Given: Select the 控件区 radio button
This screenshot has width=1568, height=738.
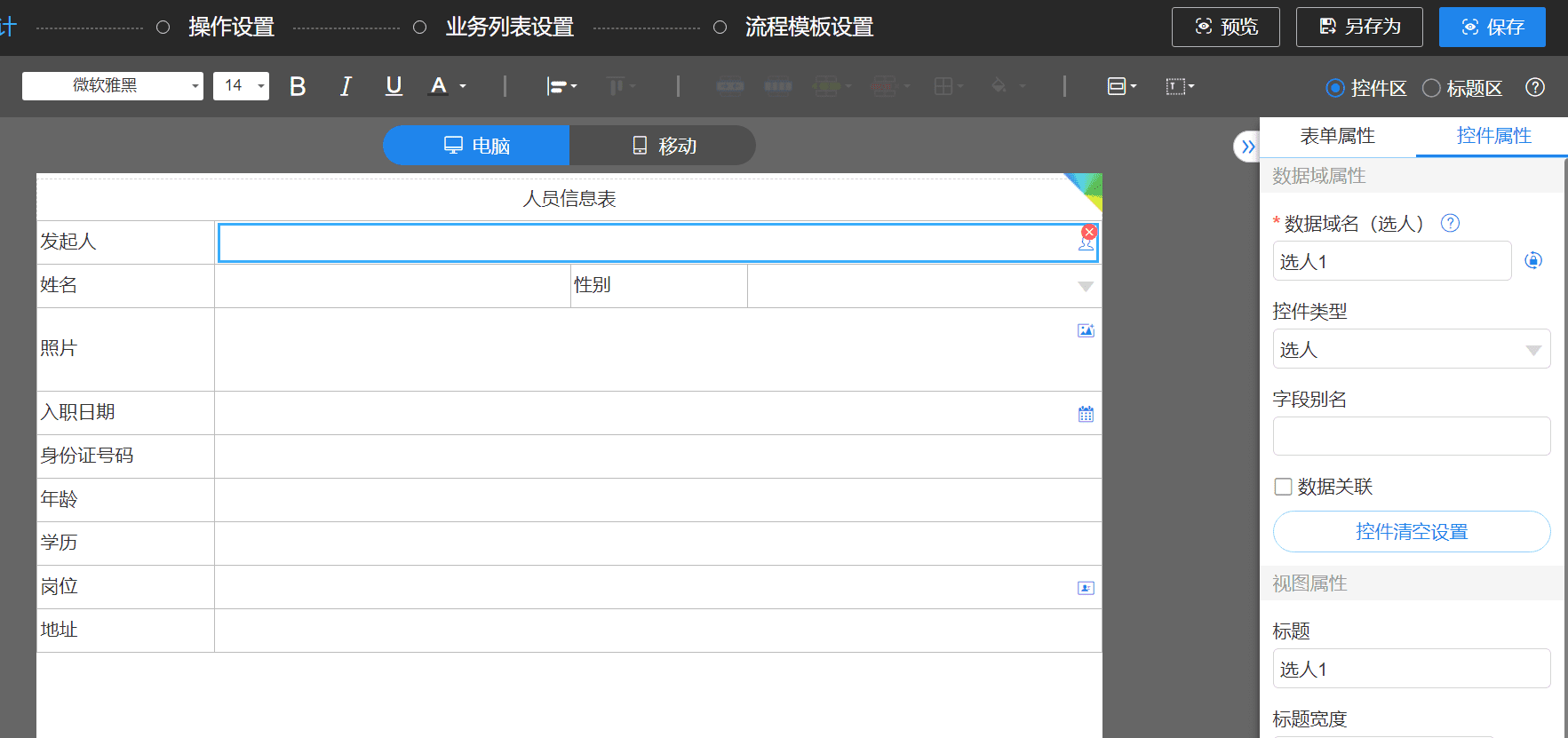Looking at the screenshot, I should 1335,88.
